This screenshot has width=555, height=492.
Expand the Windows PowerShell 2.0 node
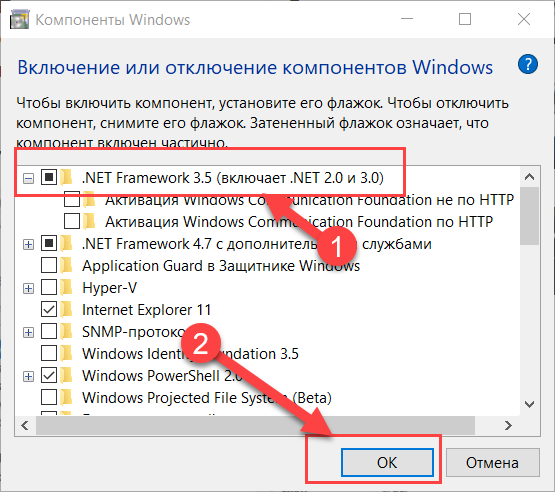(28, 376)
